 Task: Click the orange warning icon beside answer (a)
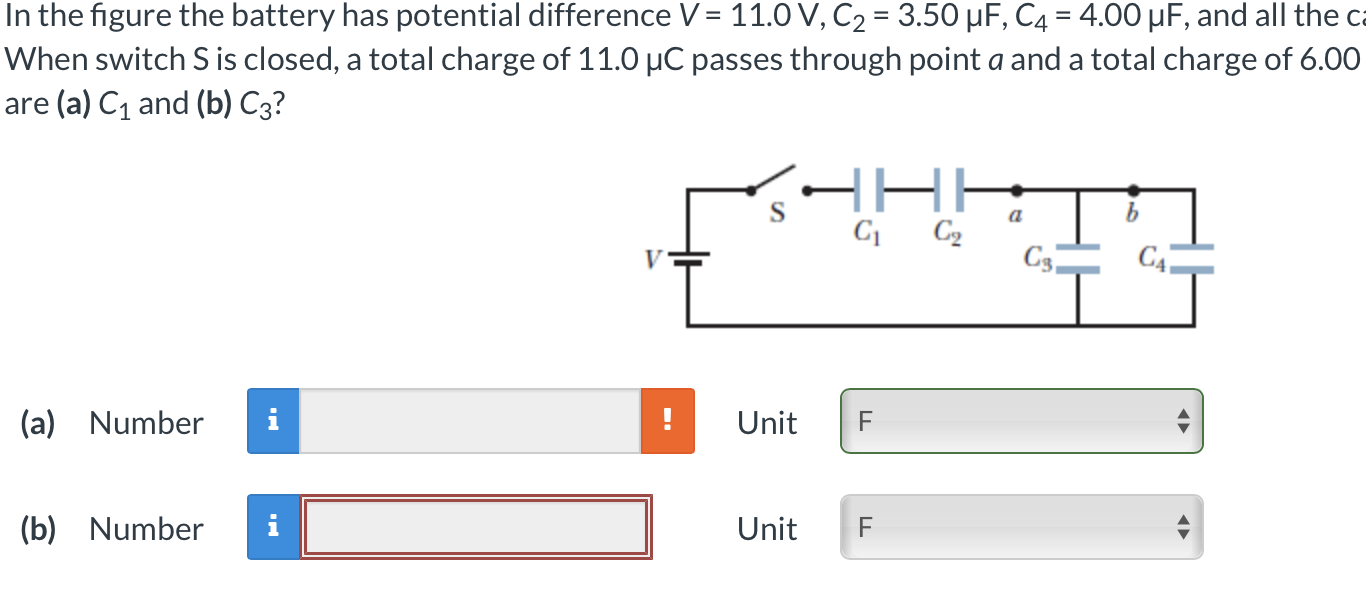(667, 422)
